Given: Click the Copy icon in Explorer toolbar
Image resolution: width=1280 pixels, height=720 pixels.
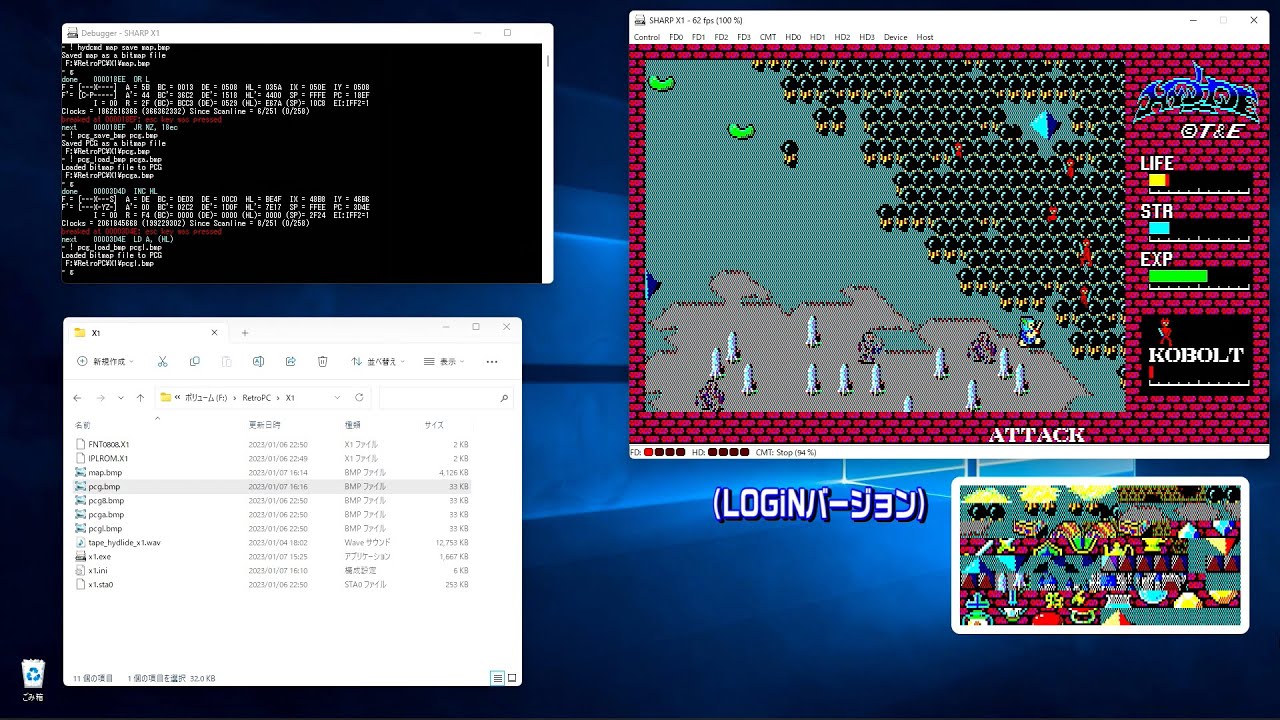Looking at the screenshot, I should 195,361.
